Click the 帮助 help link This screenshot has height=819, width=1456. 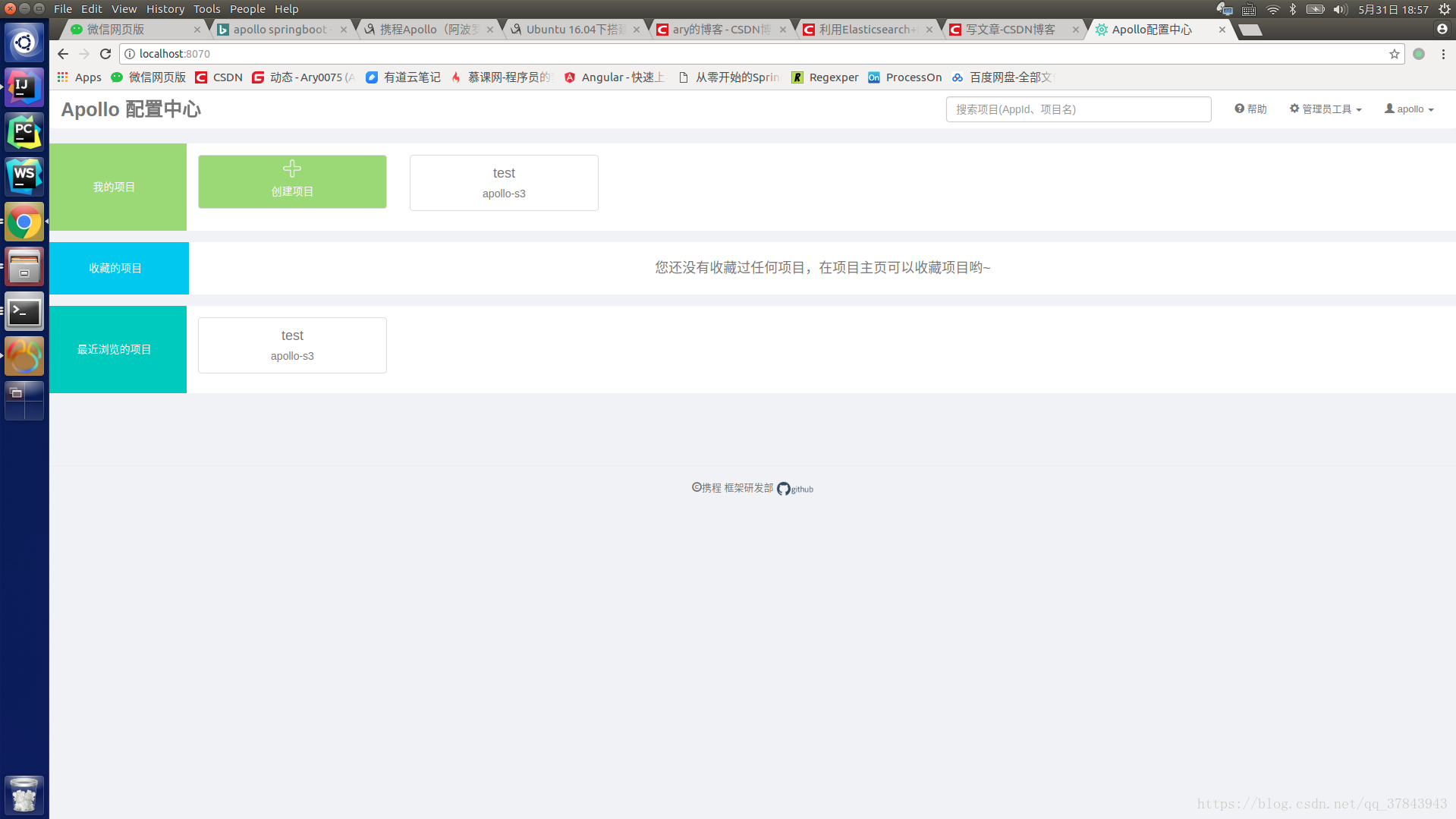pyautogui.click(x=1250, y=109)
